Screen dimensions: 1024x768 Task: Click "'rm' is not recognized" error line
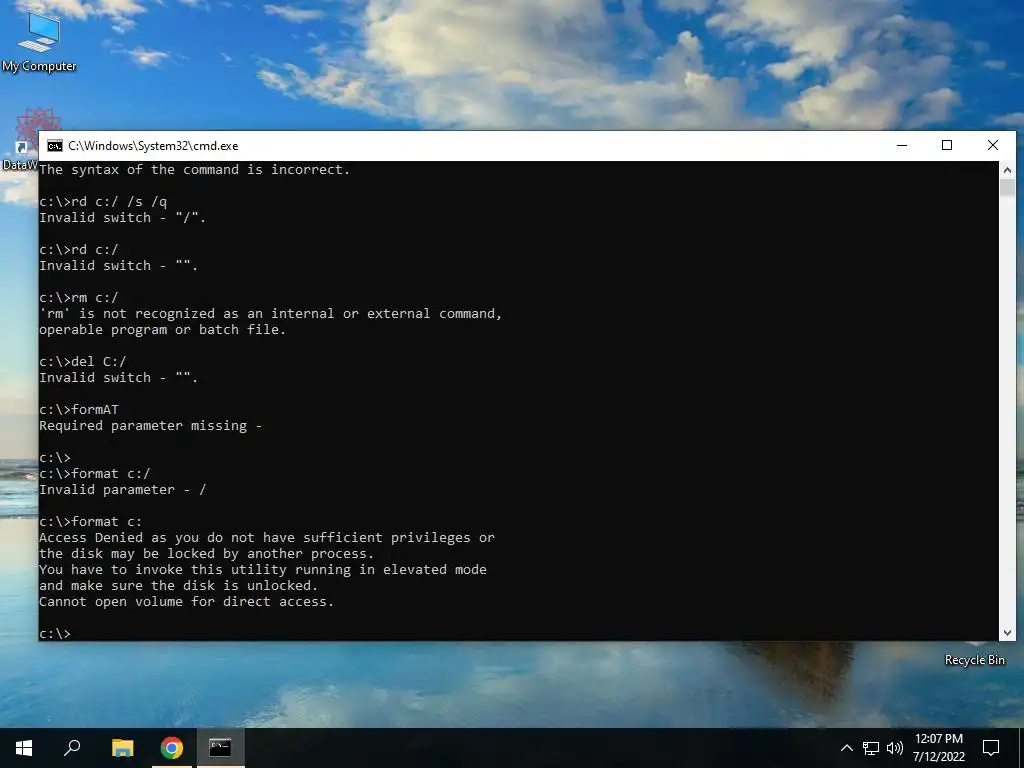pyautogui.click(x=270, y=313)
